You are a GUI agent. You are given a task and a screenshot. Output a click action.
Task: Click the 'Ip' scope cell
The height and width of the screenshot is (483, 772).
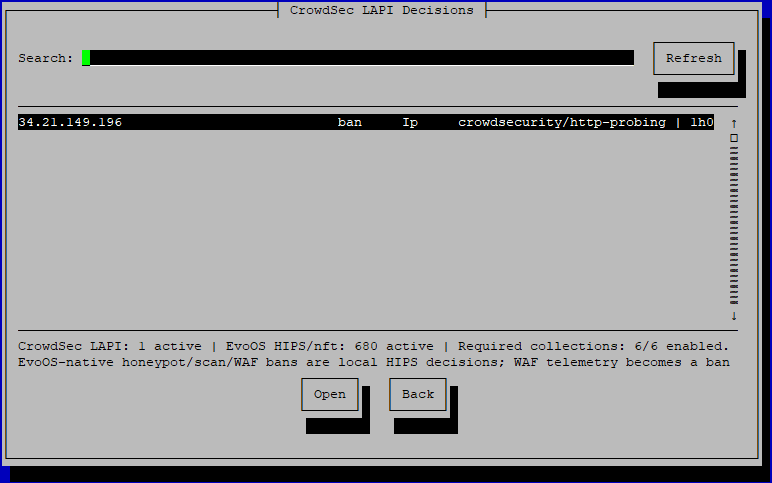pos(410,122)
